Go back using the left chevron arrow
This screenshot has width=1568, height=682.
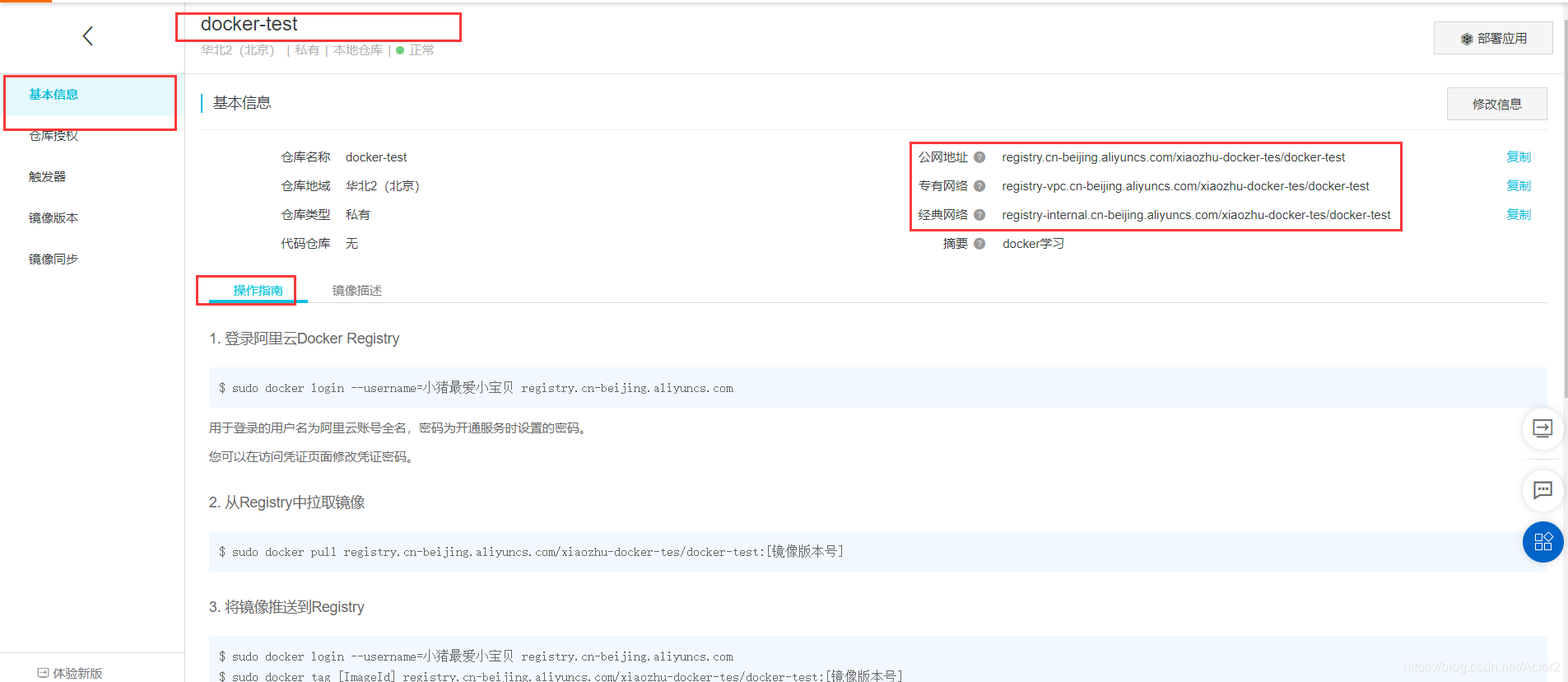pos(87,35)
